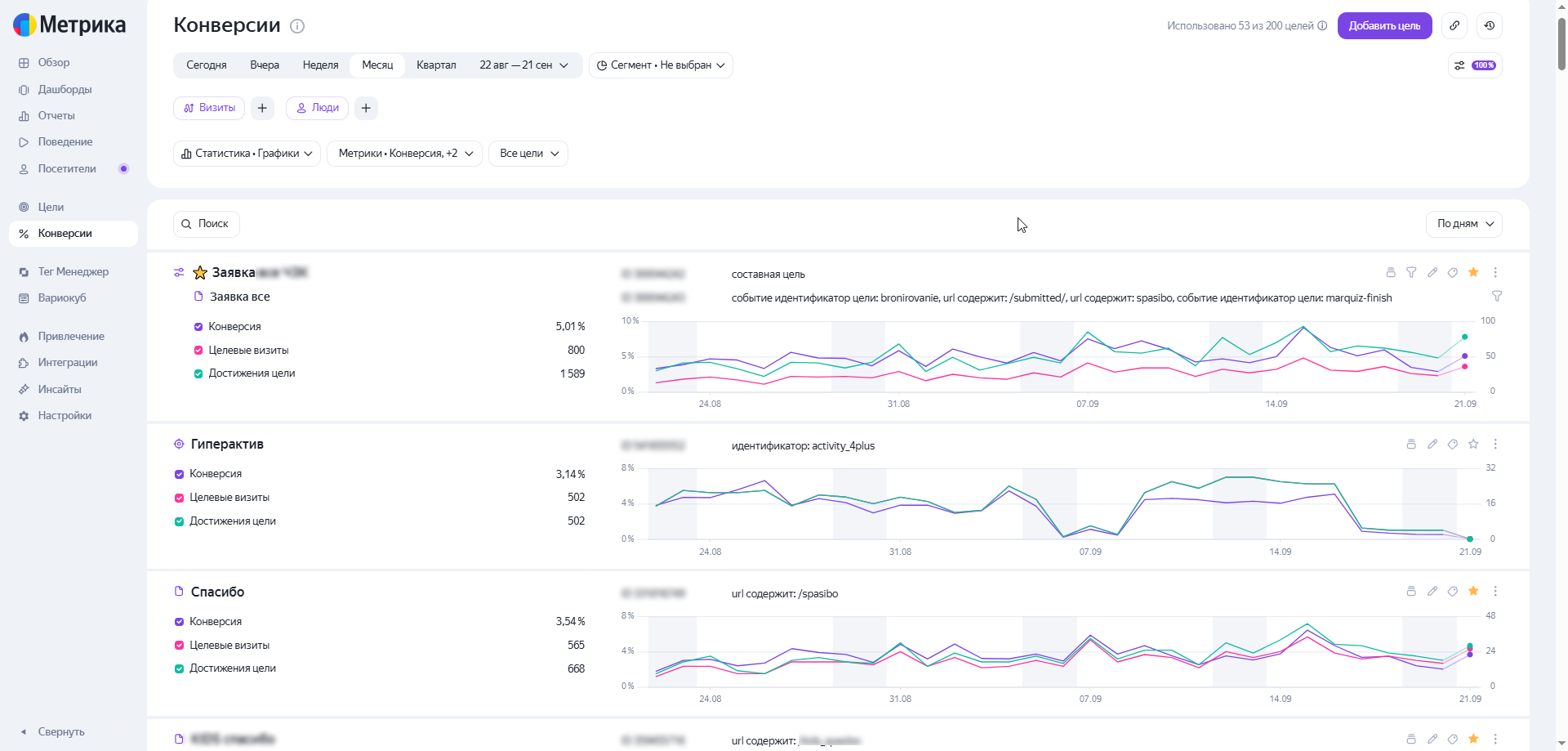Add condition plus next to Люди

(x=366, y=108)
